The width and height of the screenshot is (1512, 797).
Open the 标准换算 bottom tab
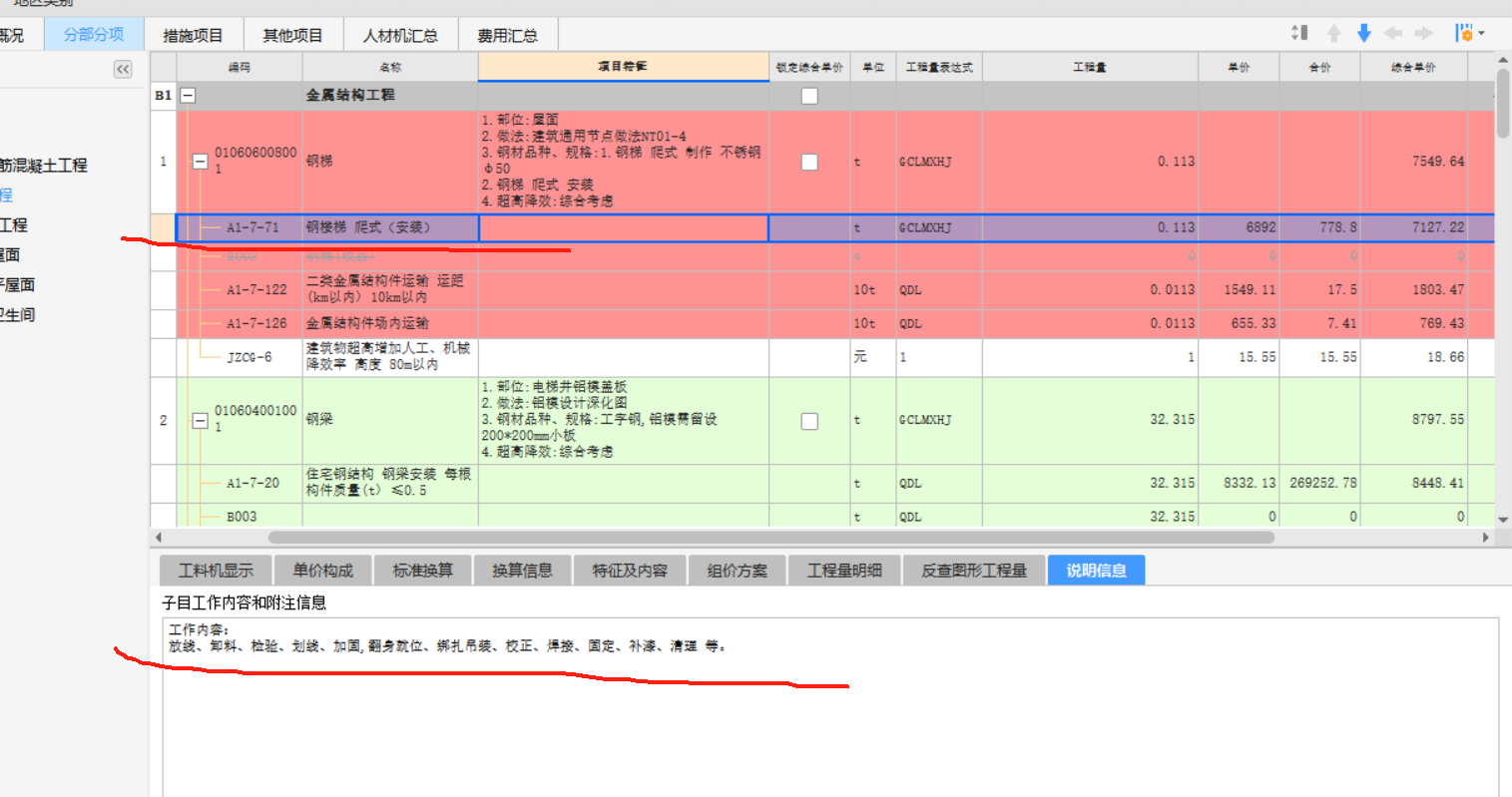[x=422, y=571]
